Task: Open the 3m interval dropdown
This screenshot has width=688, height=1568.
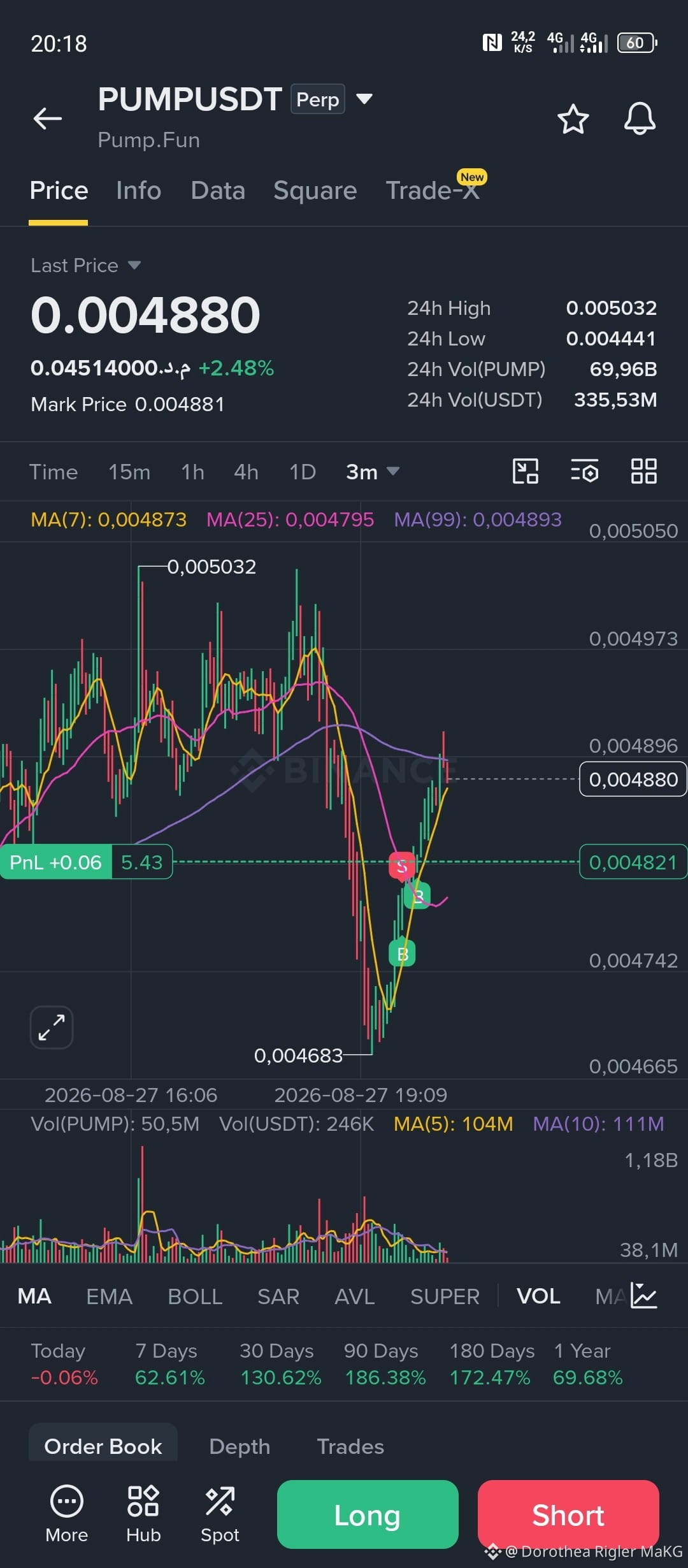Action: tap(373, 472)
